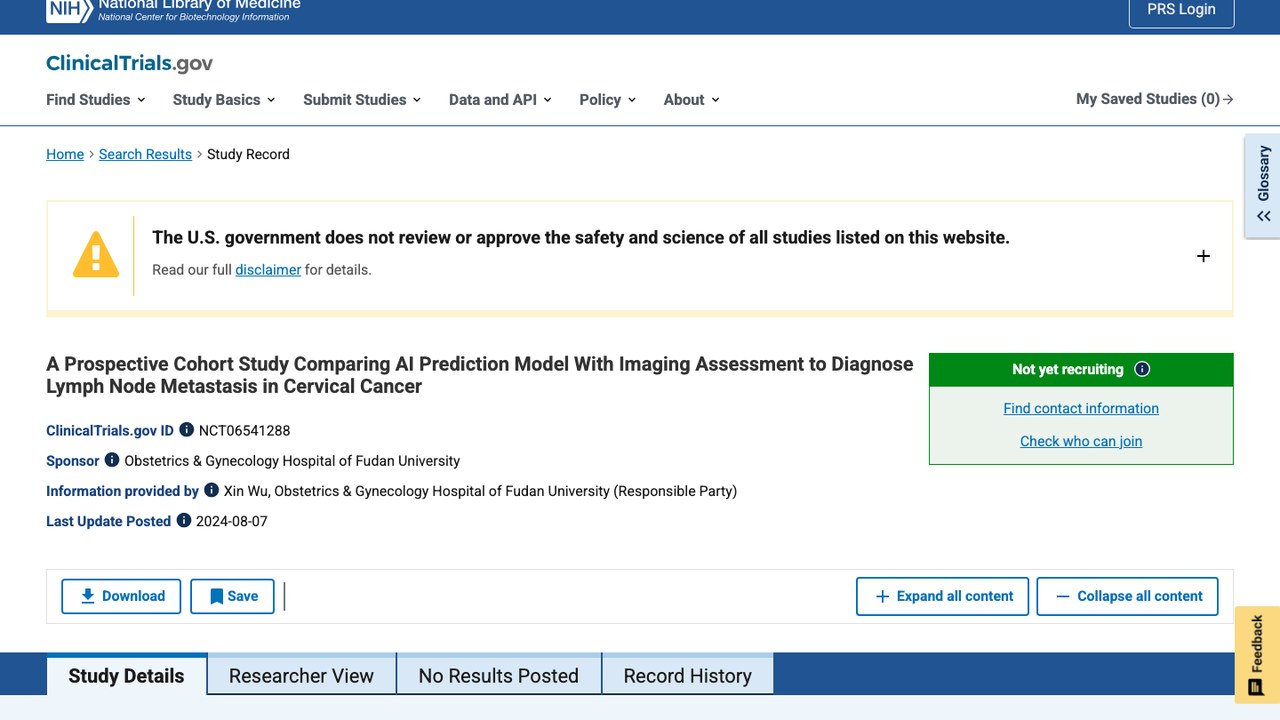Screen dimensions: 1280x720
Task: Click info icon in Not yet recruiting banner
Action: 1142,369
